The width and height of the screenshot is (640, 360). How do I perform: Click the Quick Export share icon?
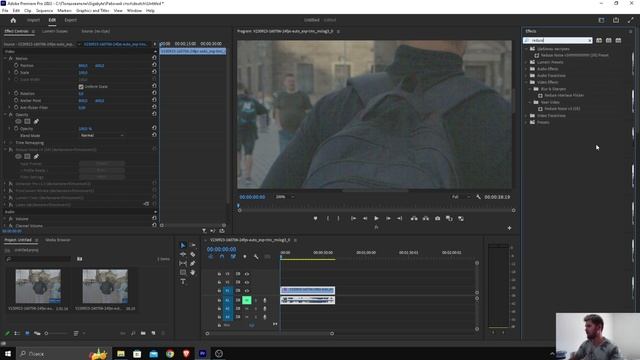click(616, 20)
